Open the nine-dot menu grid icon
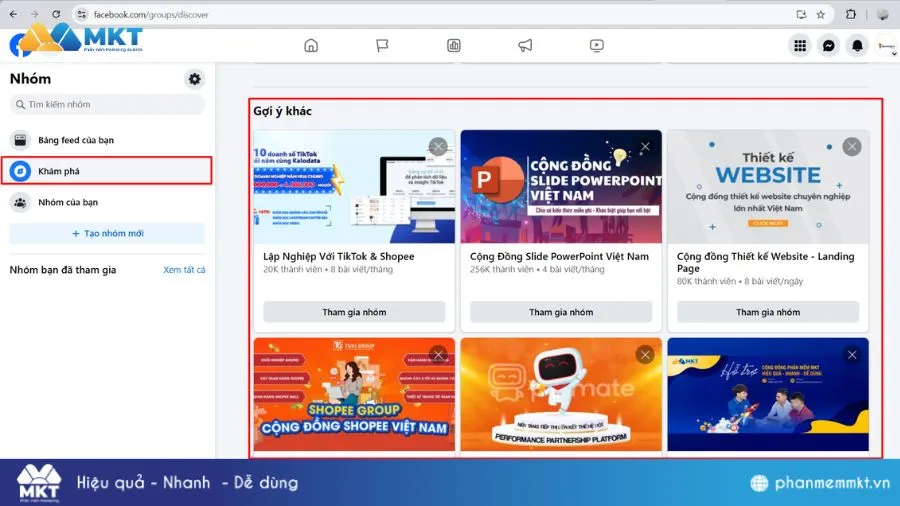 [800, 45]
